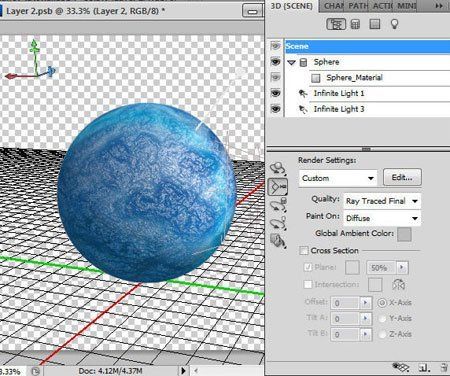Pick the Intersection color swatch
The image size is (450, 376).
(375, 285)
